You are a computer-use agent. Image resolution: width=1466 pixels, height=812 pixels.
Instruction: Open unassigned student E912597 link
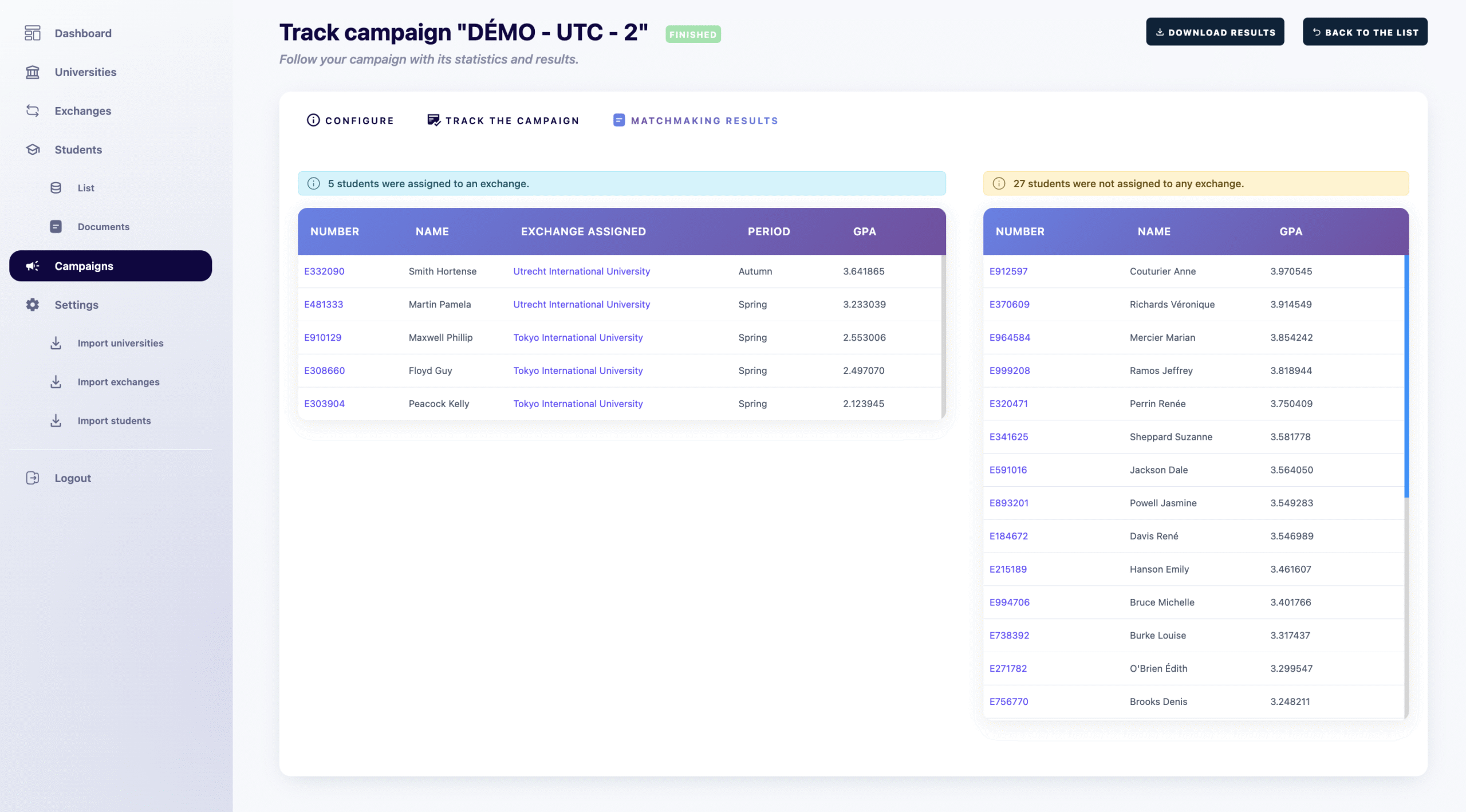[1008, 271]
